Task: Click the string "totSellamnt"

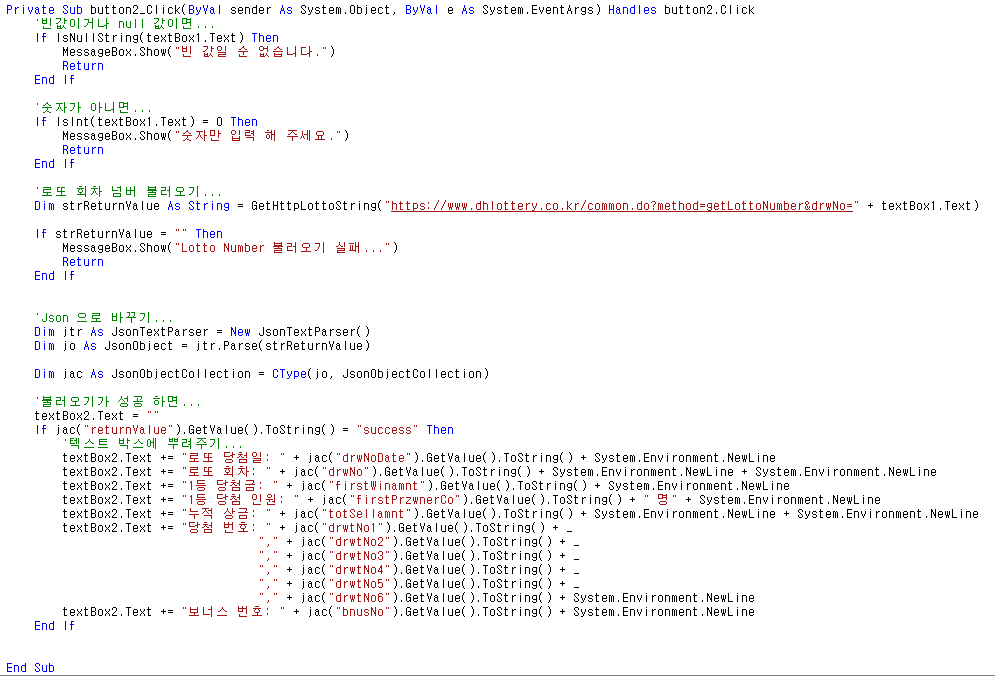Action: tap(374, 514)
